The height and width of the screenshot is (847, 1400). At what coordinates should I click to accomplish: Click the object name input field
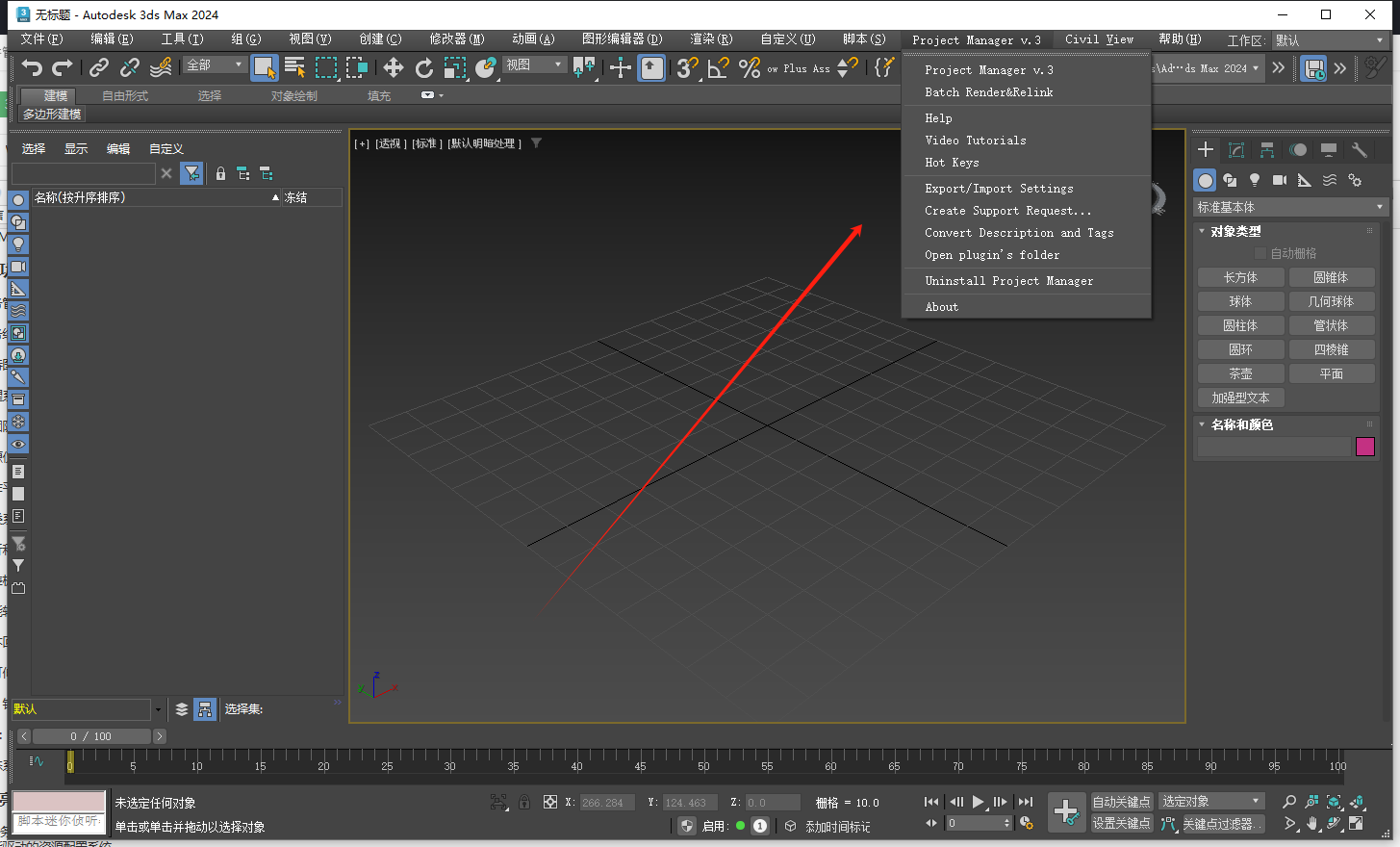pos(1275,447)
